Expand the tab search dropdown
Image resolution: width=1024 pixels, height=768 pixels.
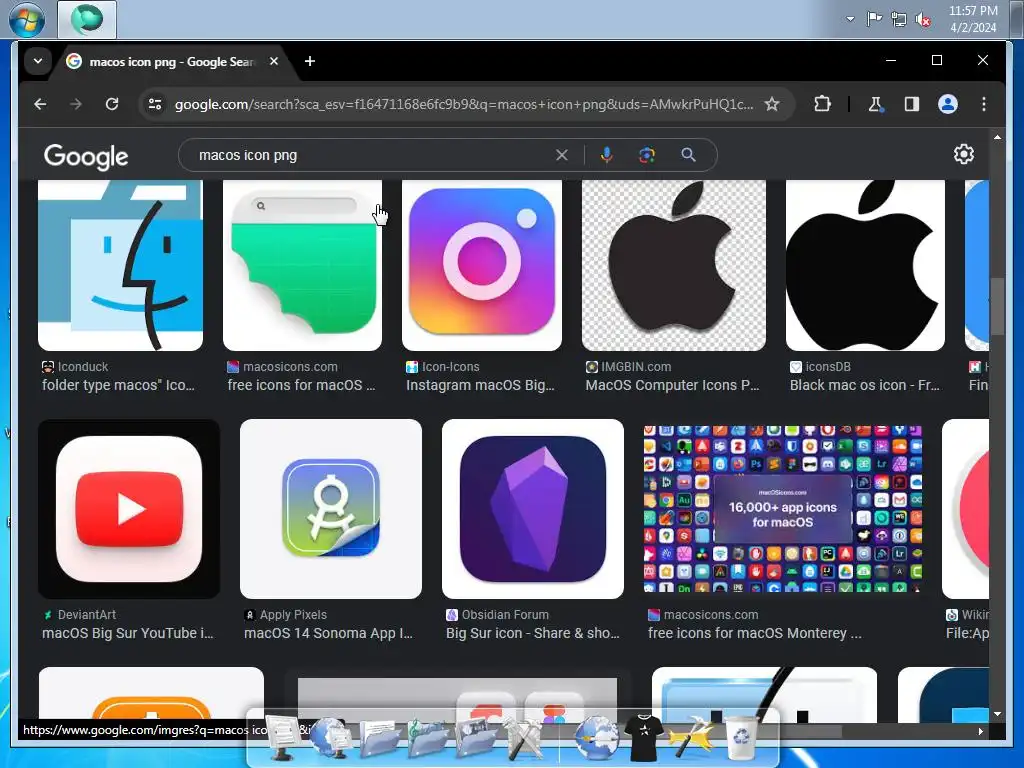38,61
